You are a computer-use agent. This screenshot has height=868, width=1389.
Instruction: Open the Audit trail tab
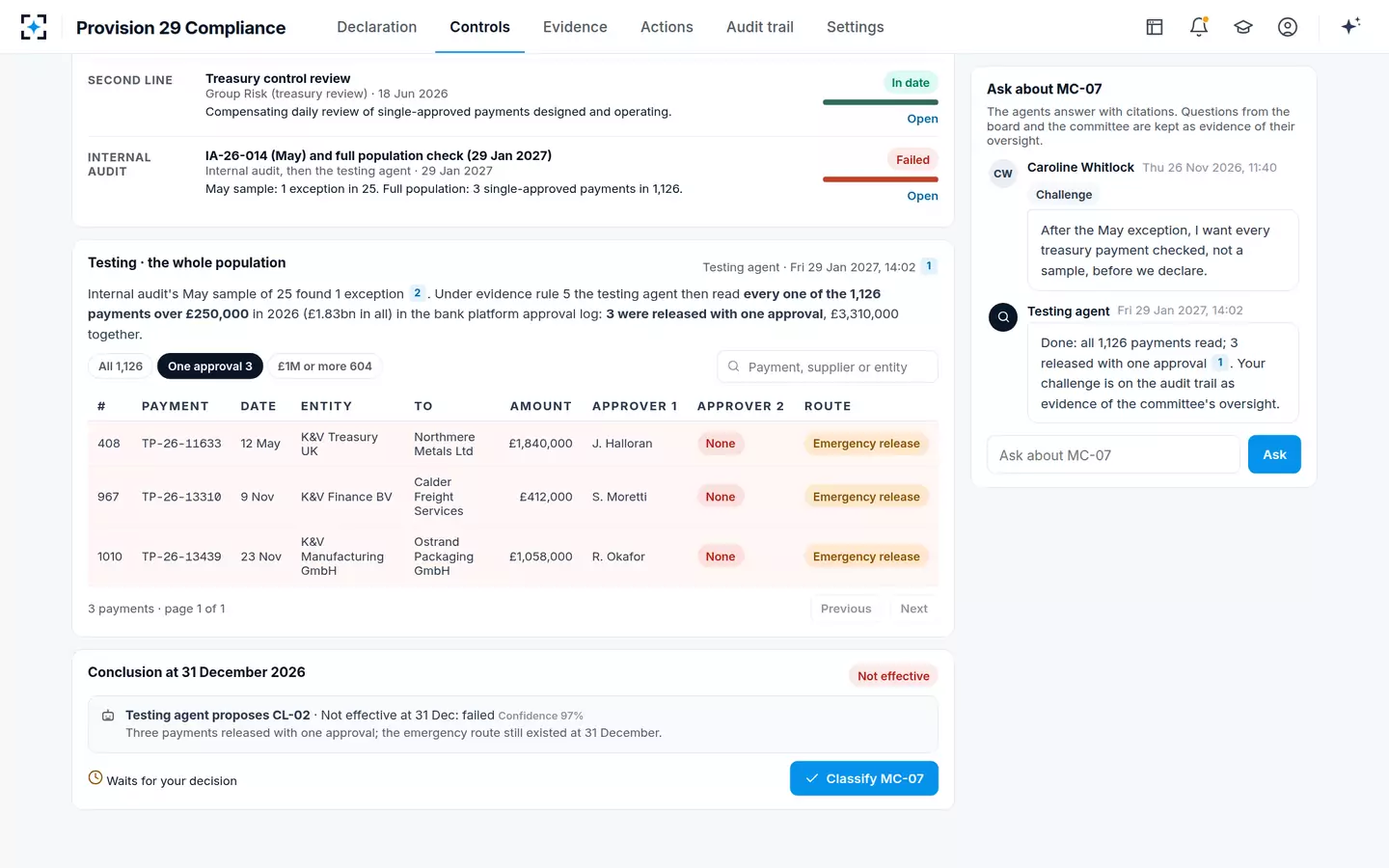(760, 27)
